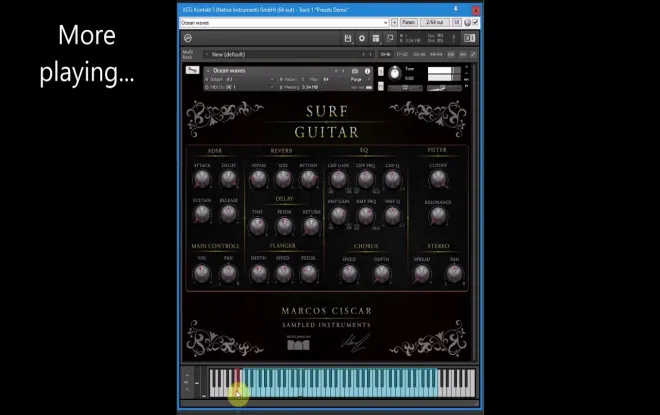Screen dimensions: 660x415
Task: Click the HMF Frq EQ knob
Action: pos(366,216)
